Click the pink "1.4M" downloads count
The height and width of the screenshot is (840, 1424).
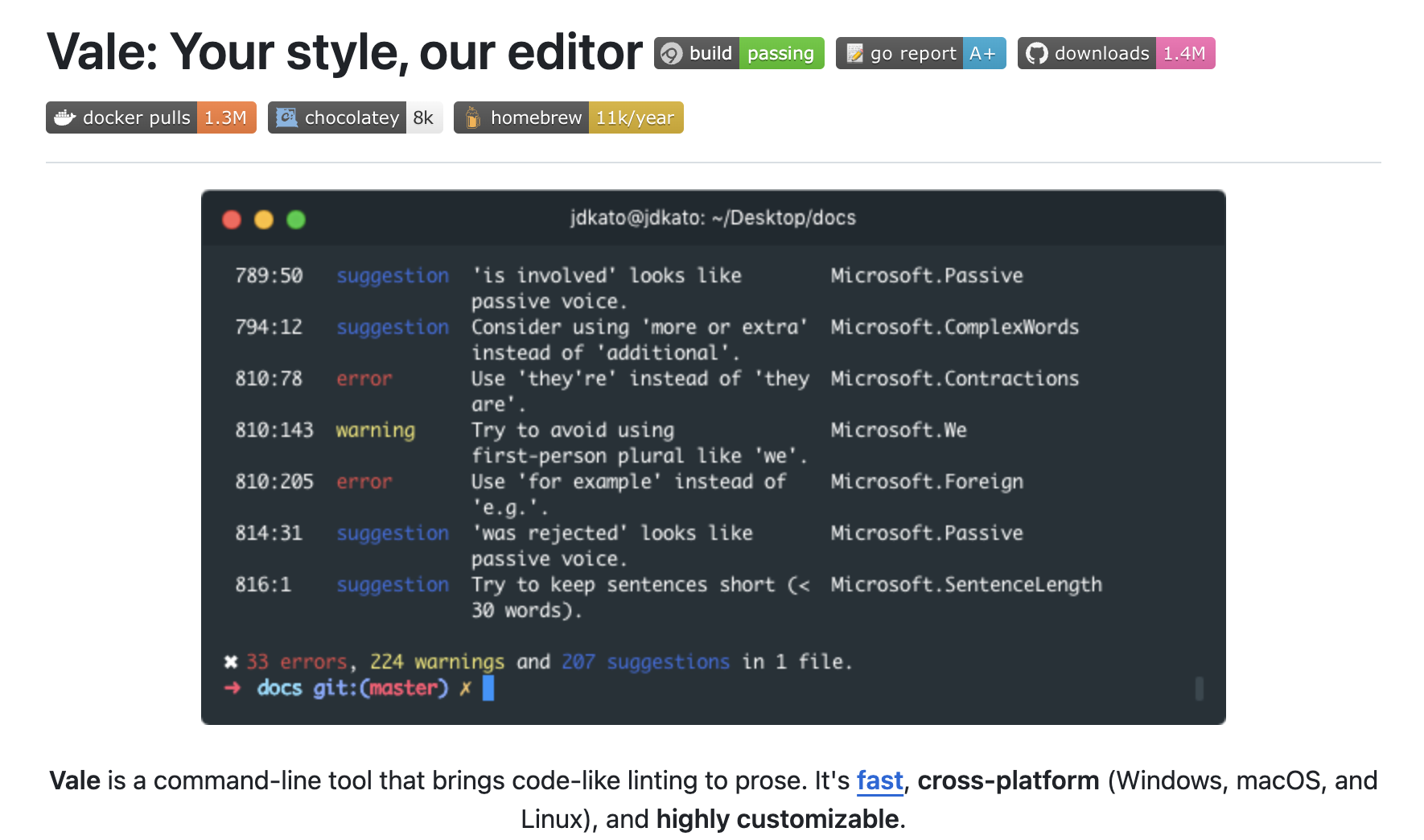point(1184,54)
